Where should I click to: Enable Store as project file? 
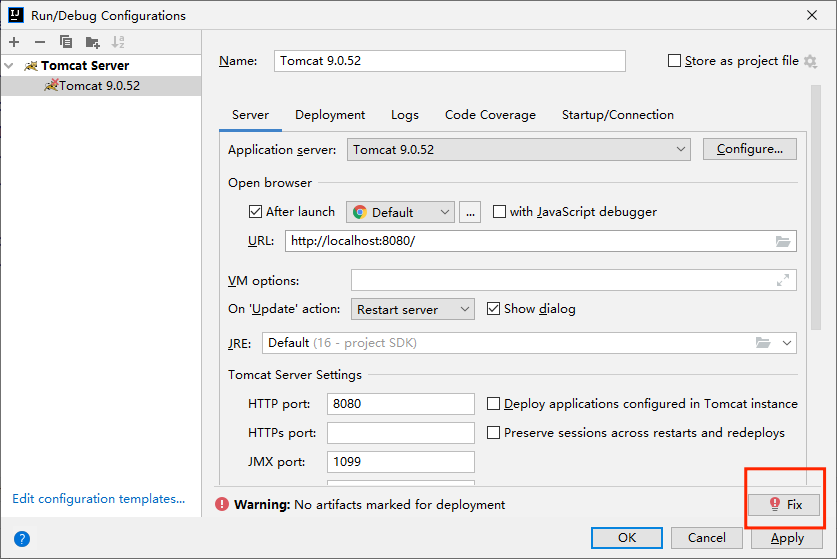point(674,61)
